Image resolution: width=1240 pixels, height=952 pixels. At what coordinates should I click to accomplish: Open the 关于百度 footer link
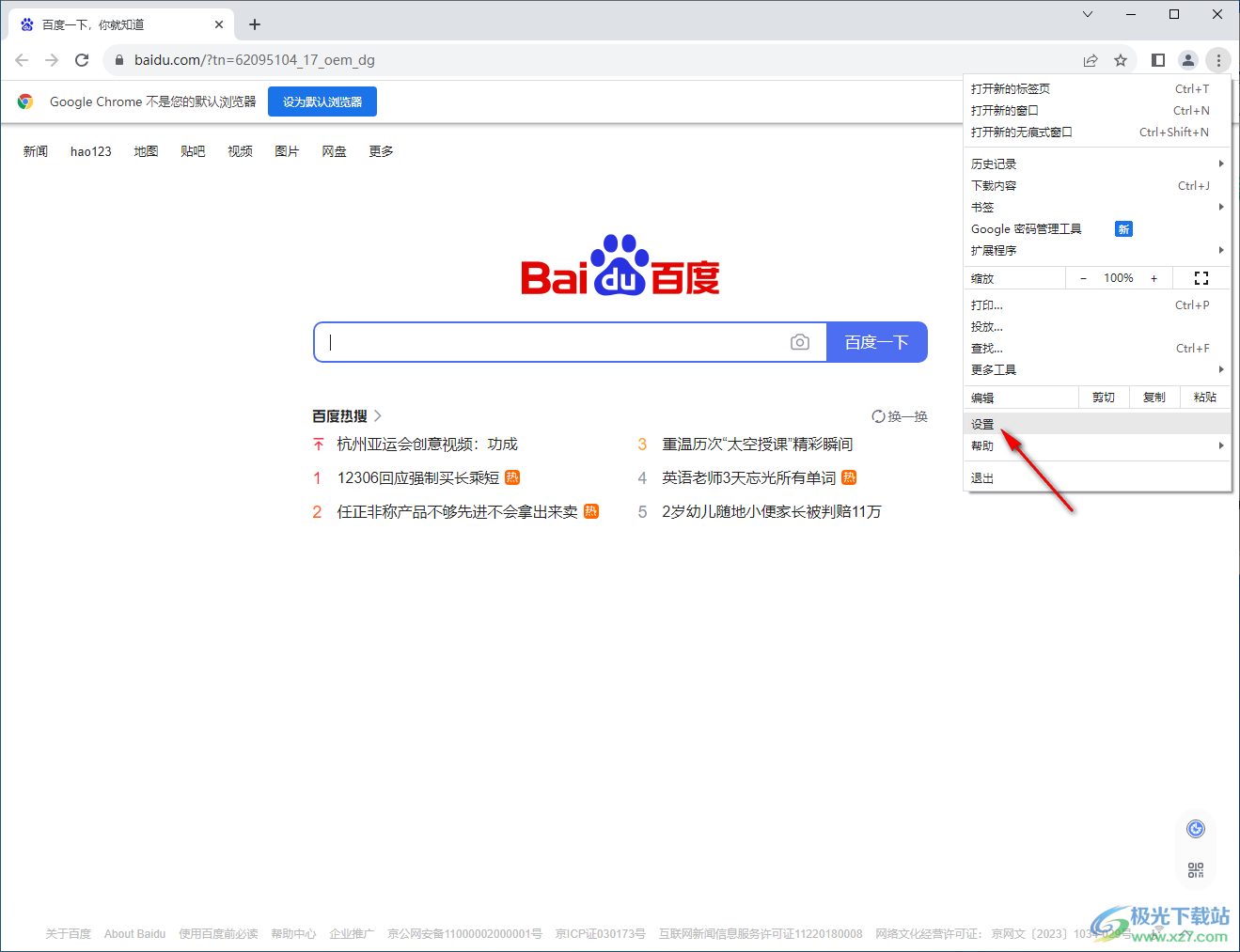point(69,933)
